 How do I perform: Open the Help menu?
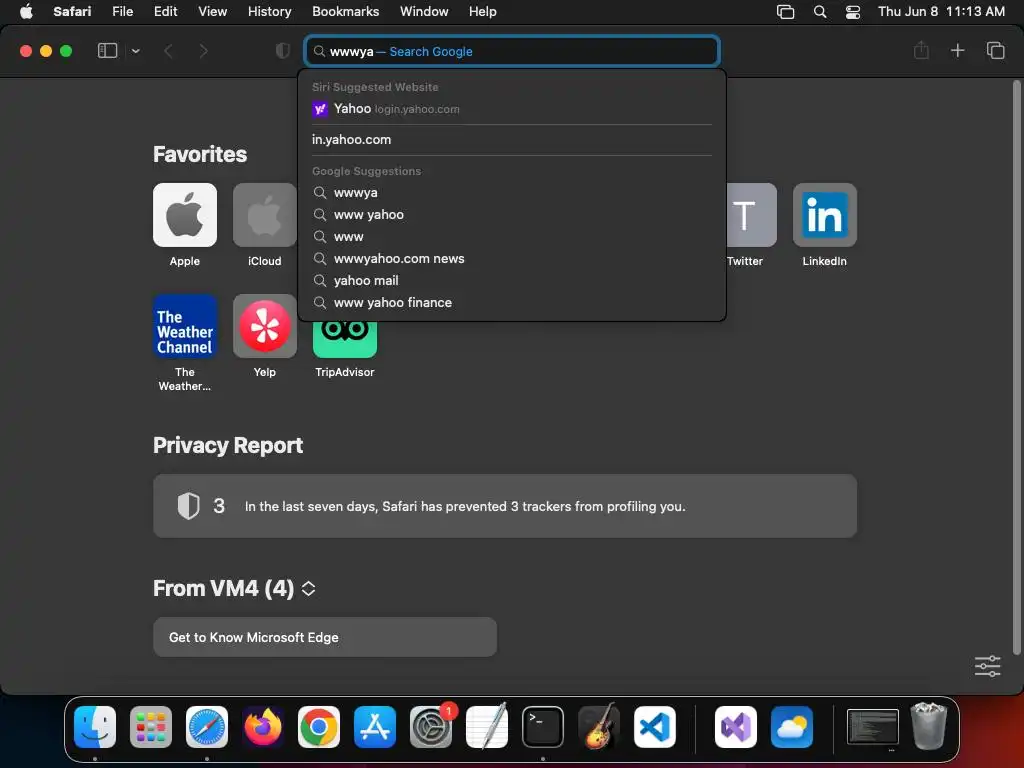point(483,11)
